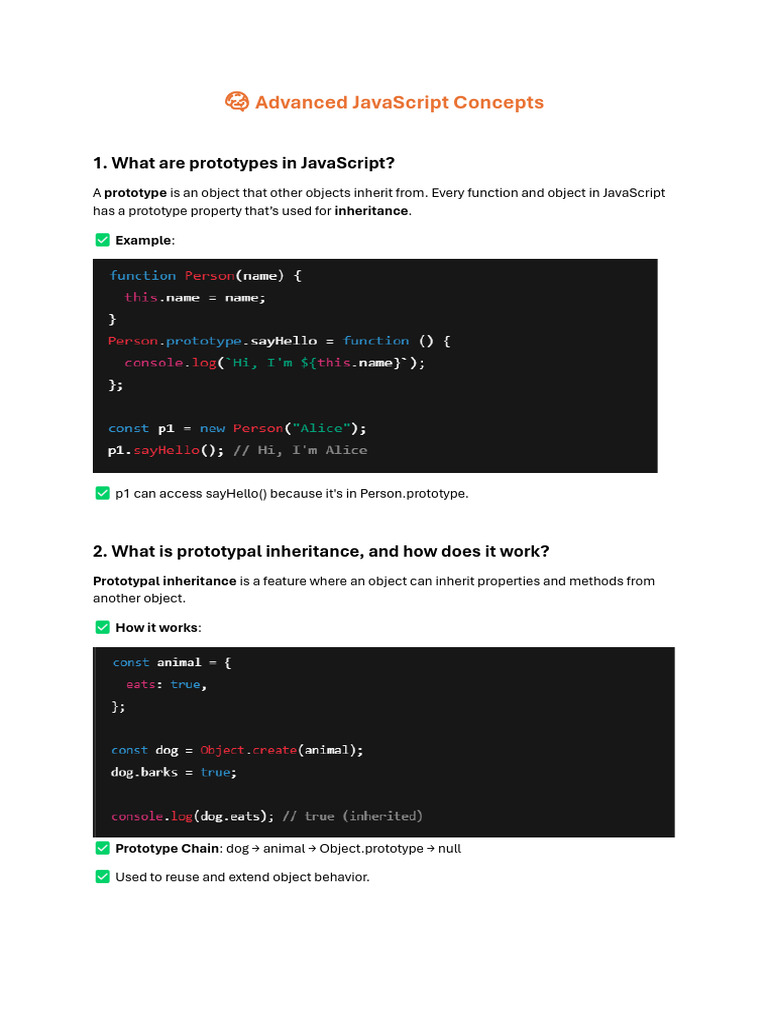The width and height of the screenshot is (768, 1024).
Task: Select heading 'What is prototypal inheritance'
Action: tap(321, 552)
